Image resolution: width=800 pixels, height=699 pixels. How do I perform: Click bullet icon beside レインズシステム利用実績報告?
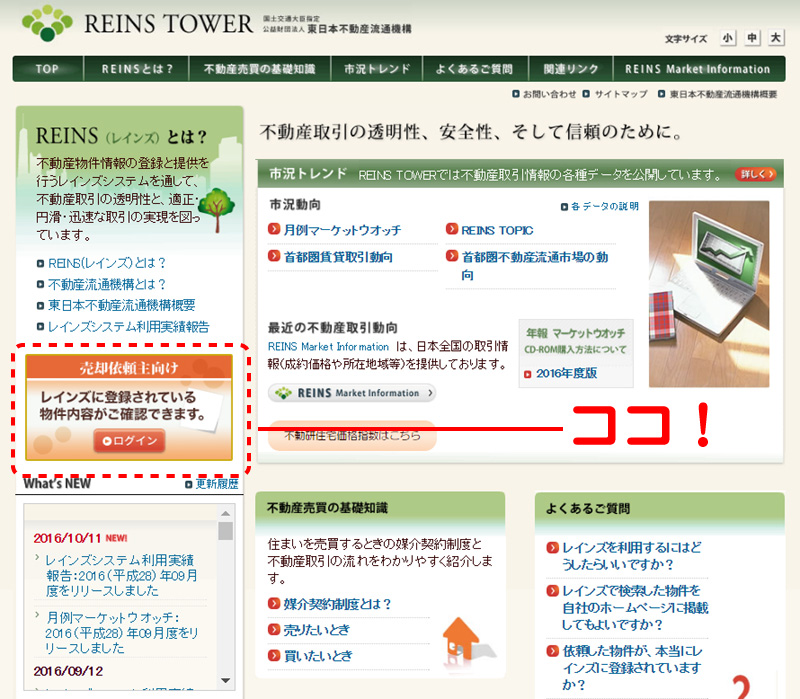pyautogui.click(x=40, y=327)
